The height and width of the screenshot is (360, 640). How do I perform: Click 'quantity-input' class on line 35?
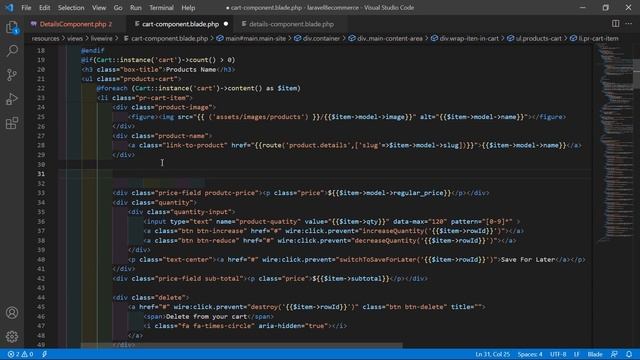202,212
